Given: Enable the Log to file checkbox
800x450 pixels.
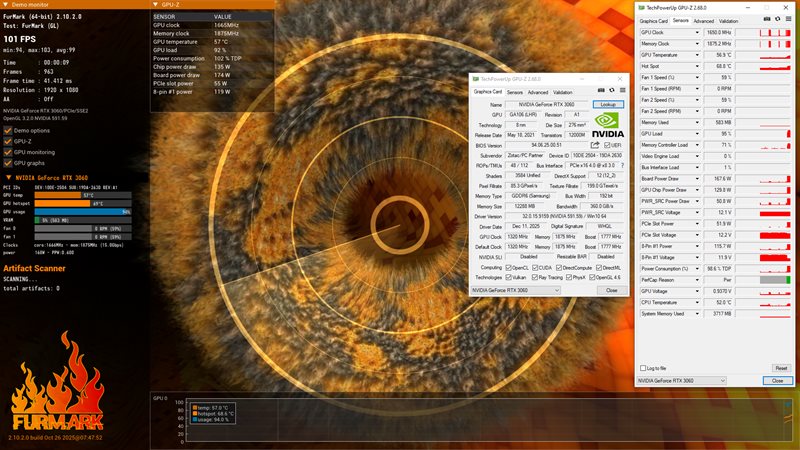Looking at the screenshot, I should pyautogui.click(x=645, y=368).
